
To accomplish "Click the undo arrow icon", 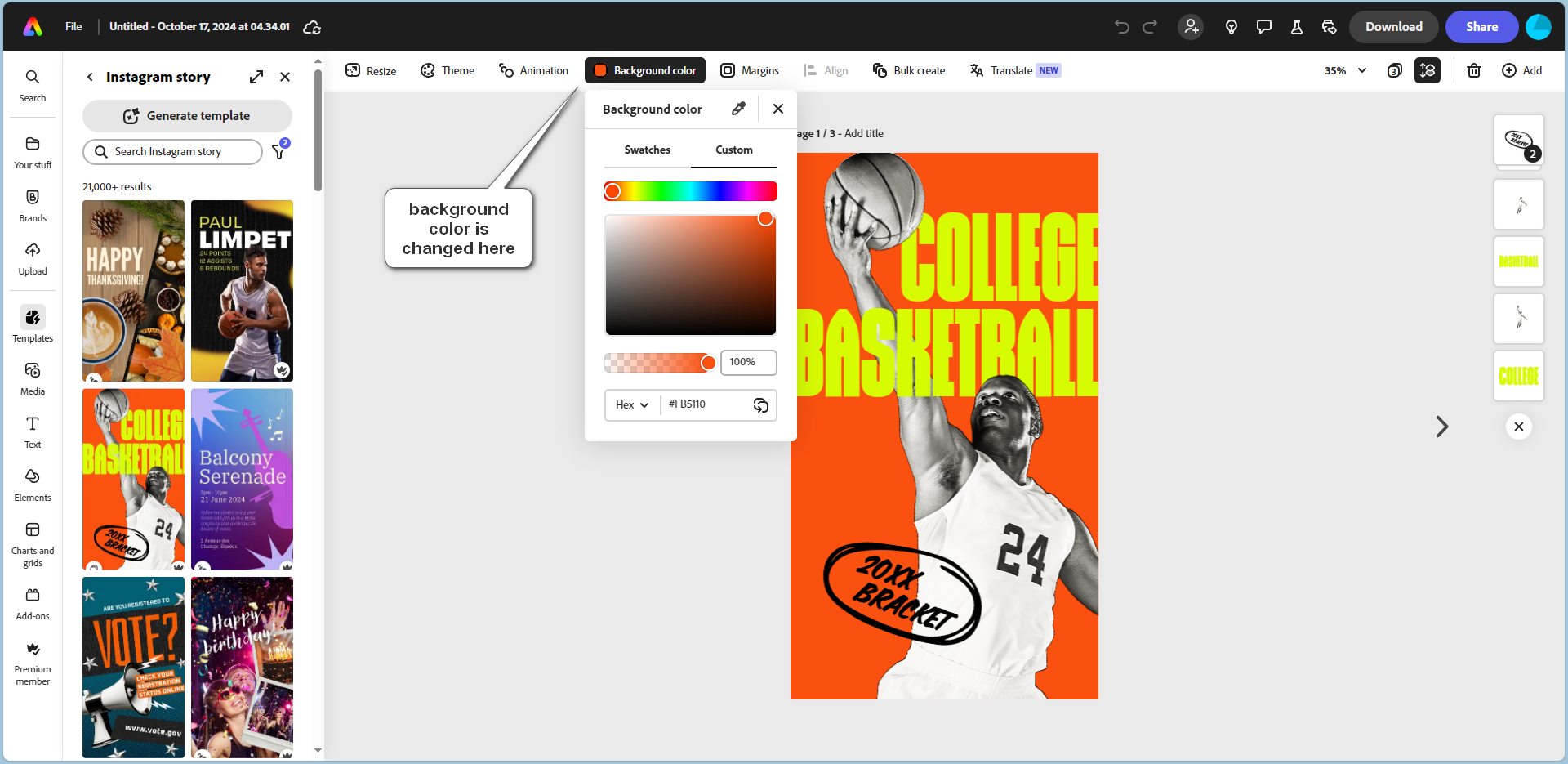I will coord(1120,26).
